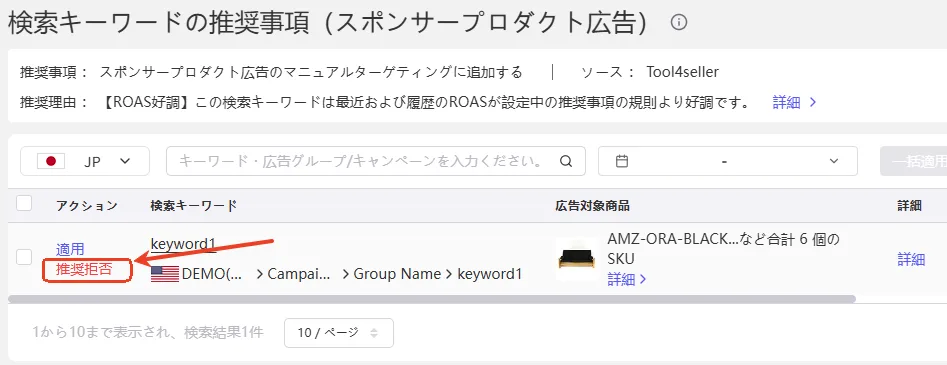Open the JP marketplace dropdown
Image resolution: width=947 pixels, height=365 pixels.
pyautogui.click(x=85, y=161)
